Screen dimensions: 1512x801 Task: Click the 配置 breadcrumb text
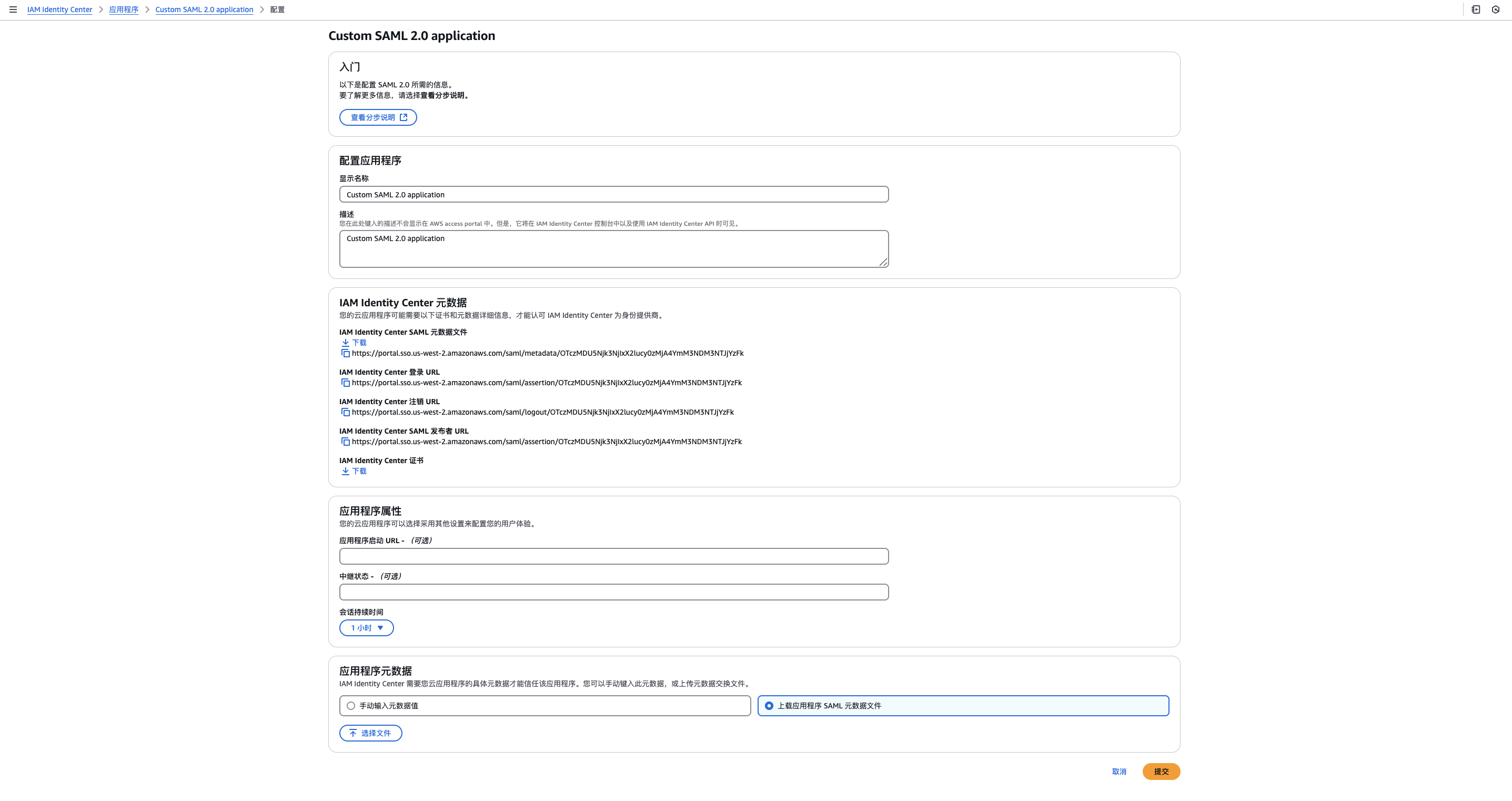coord(278,9)
